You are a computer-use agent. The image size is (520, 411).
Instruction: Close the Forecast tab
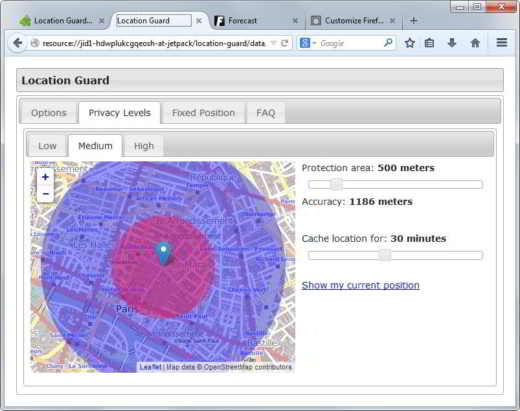(x=295, y=21)
